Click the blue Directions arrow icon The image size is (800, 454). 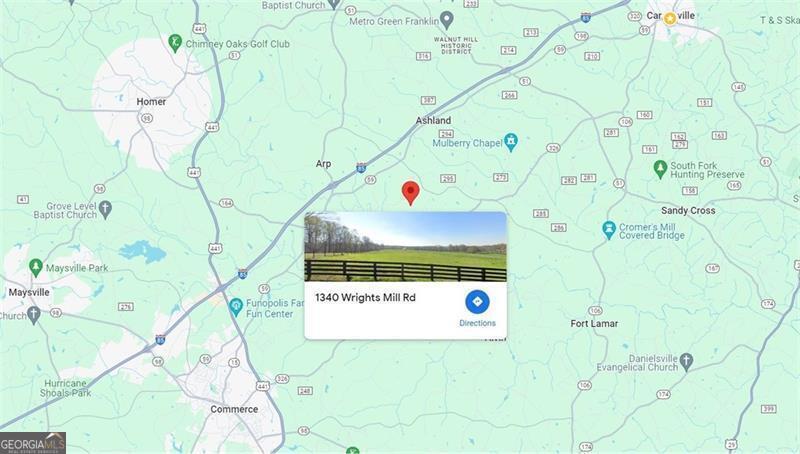point(477,301)
